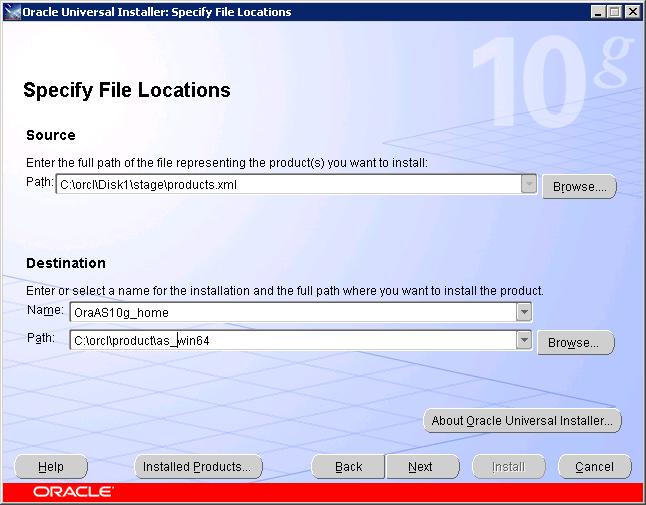Open the Destination Name dropdown arrow
The height and width of the screenshot is (505, 646).
click(x=524, y=312)
